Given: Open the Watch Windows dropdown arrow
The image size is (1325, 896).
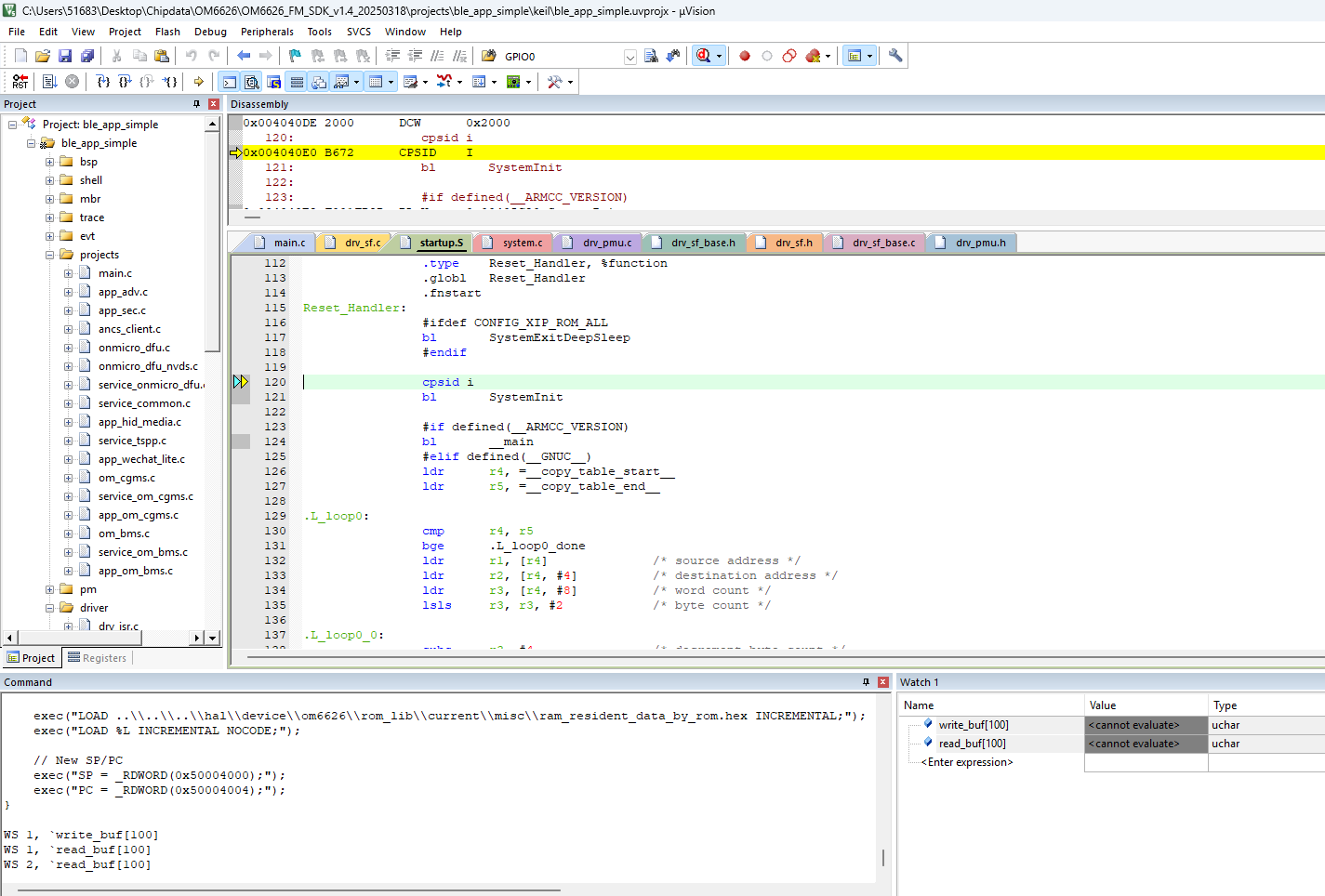Looking at the screenshot, I should pyautogui.click(x=356, y=82).
